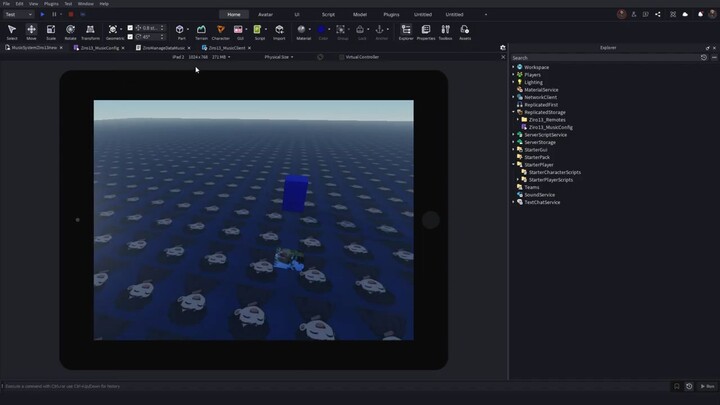Image resolution: width=720 pixels, height=405 pixels.
Task: Click the play test button
Action: click(42, 14)
